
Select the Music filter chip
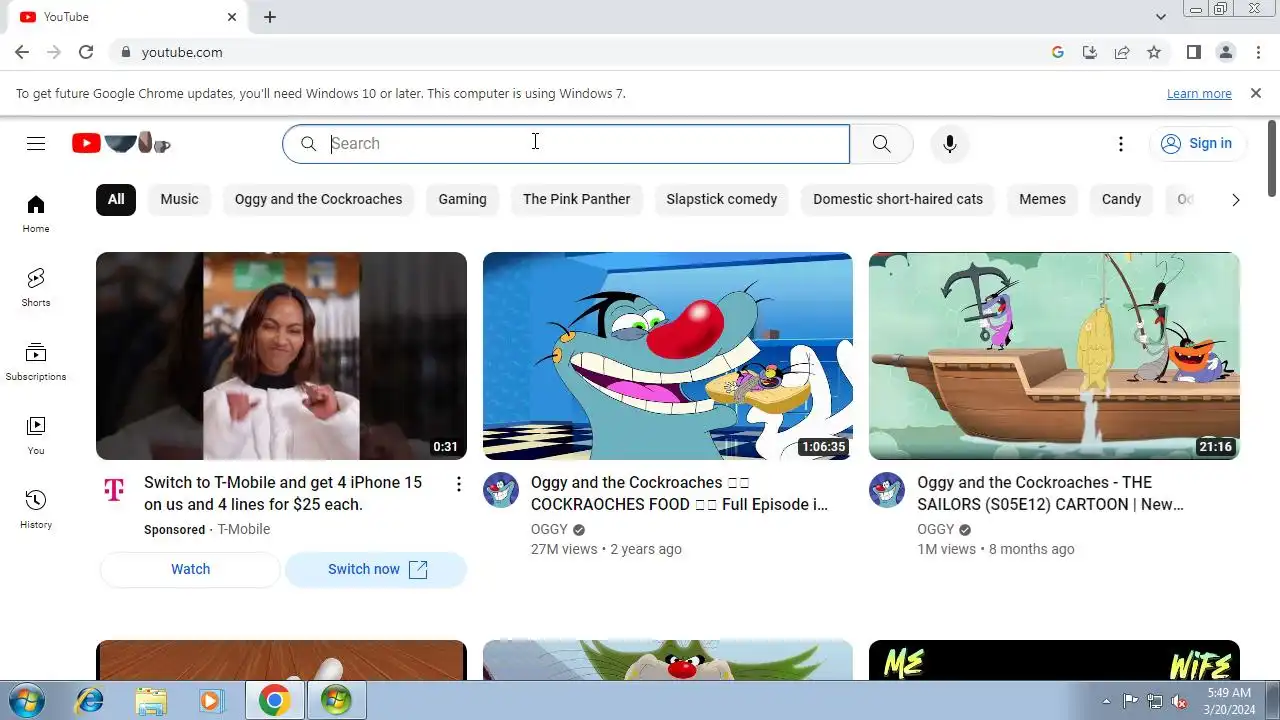click(180, 199)
